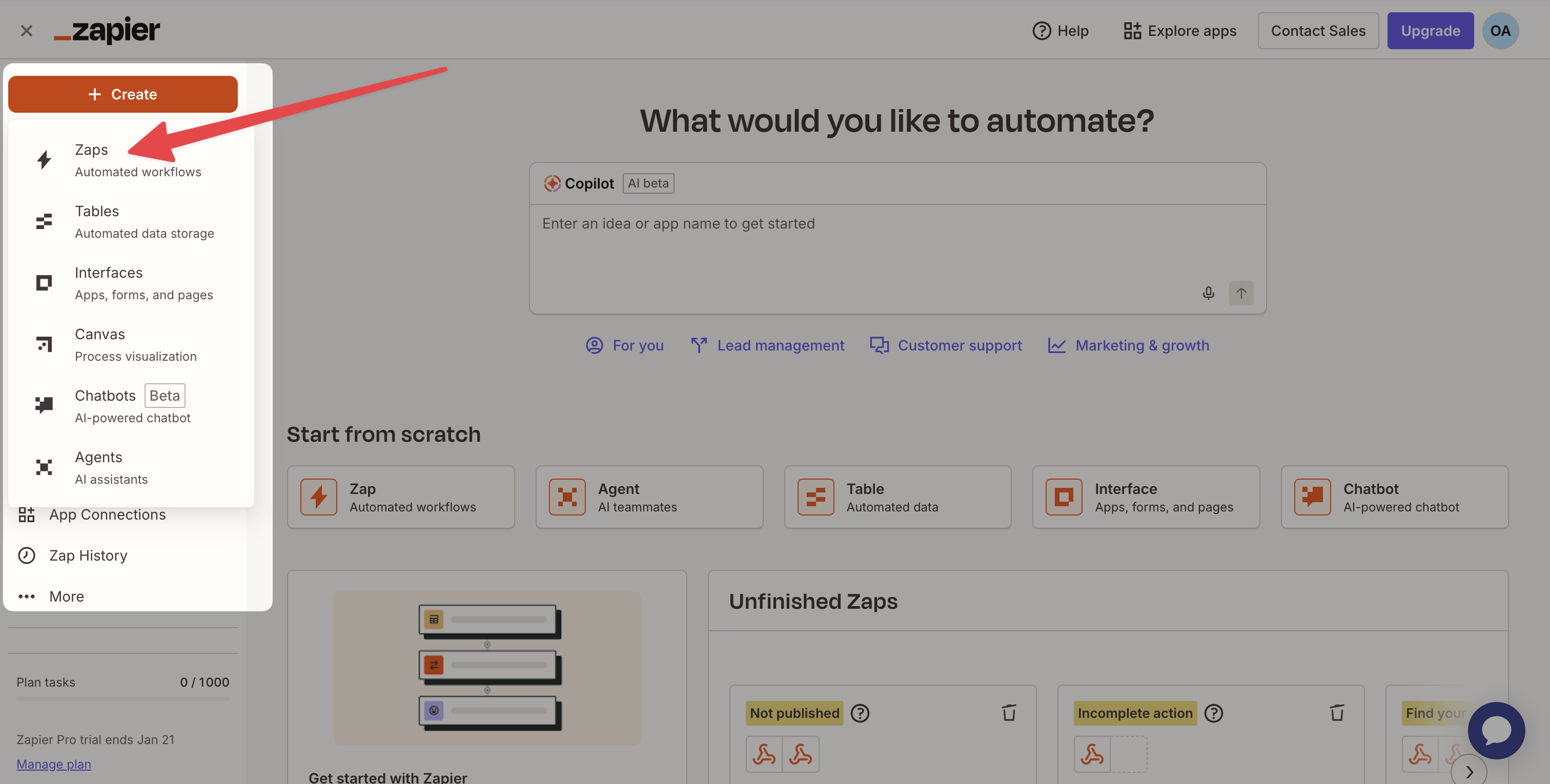The width and height of the screenshot is (1550, 784).
Task: Delete the Incomplete action Zap with trash icon
Action: [x=1336, y=712]
